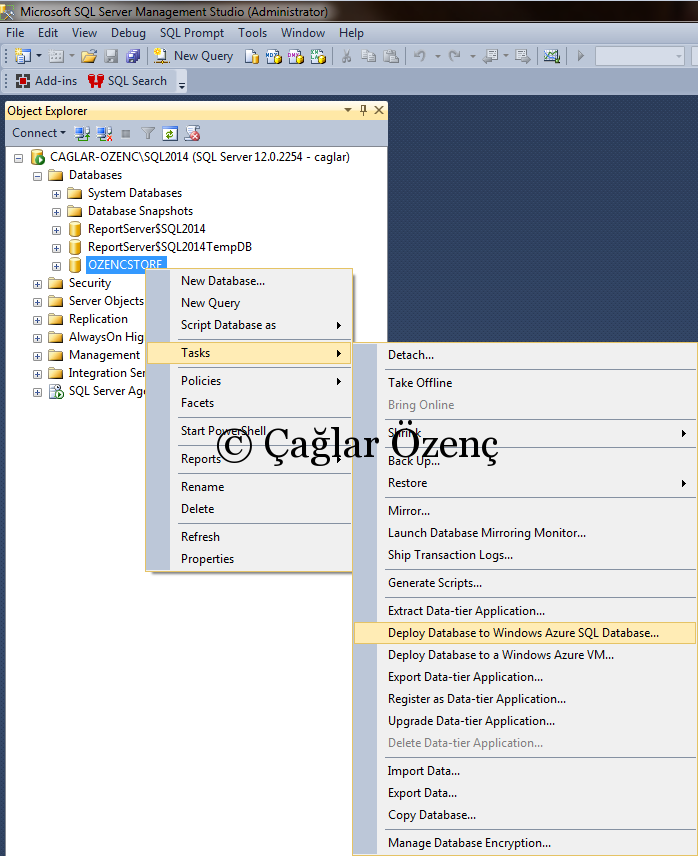
Task: Close the Object Explorer panel
Action: click(378, 110)
